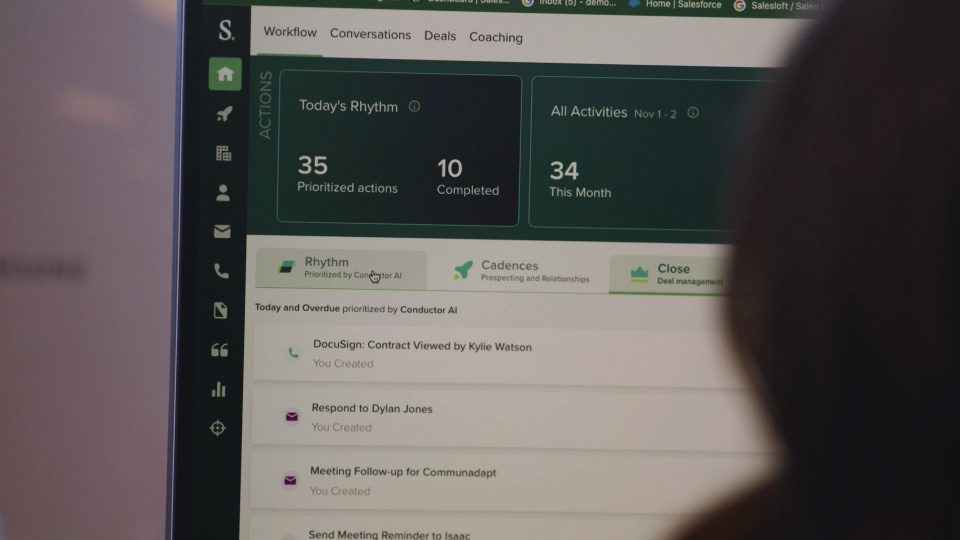Click the 35 Prioritized actions count
The width and height of the screenshot is (960, 540).
347,174
